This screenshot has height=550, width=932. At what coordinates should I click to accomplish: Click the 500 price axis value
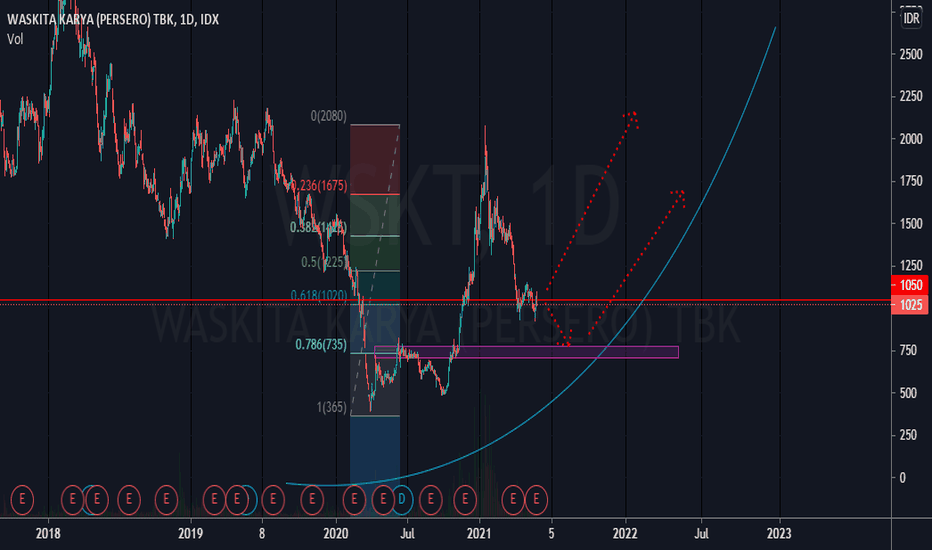[908, 393]
